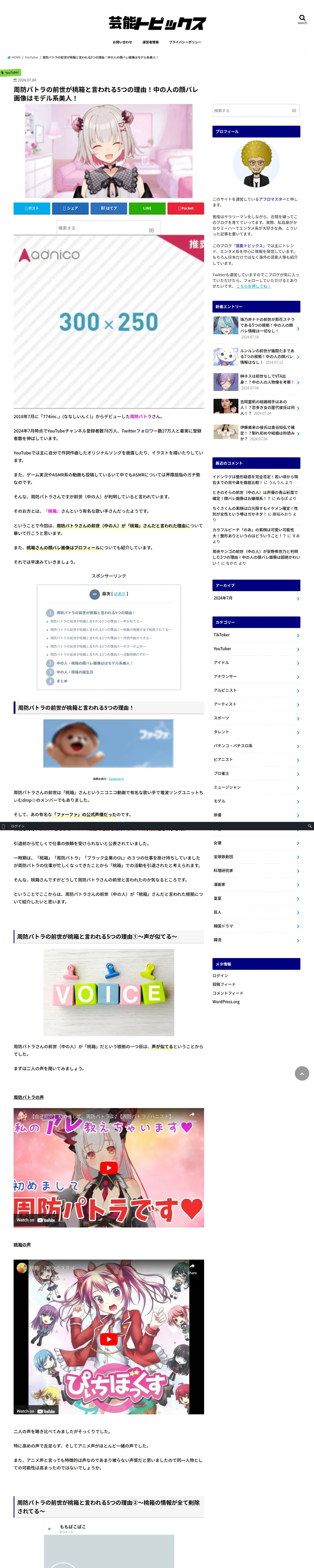
Task: Open モデル category
Action: pos(256,801)
